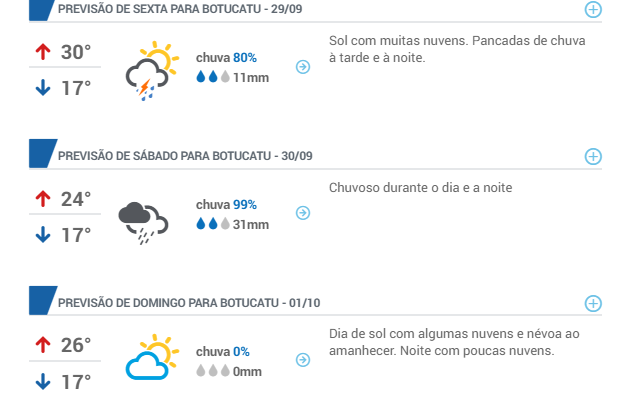
Task: Click Sunday's sun with blue cloud icon
Action: 152,357
